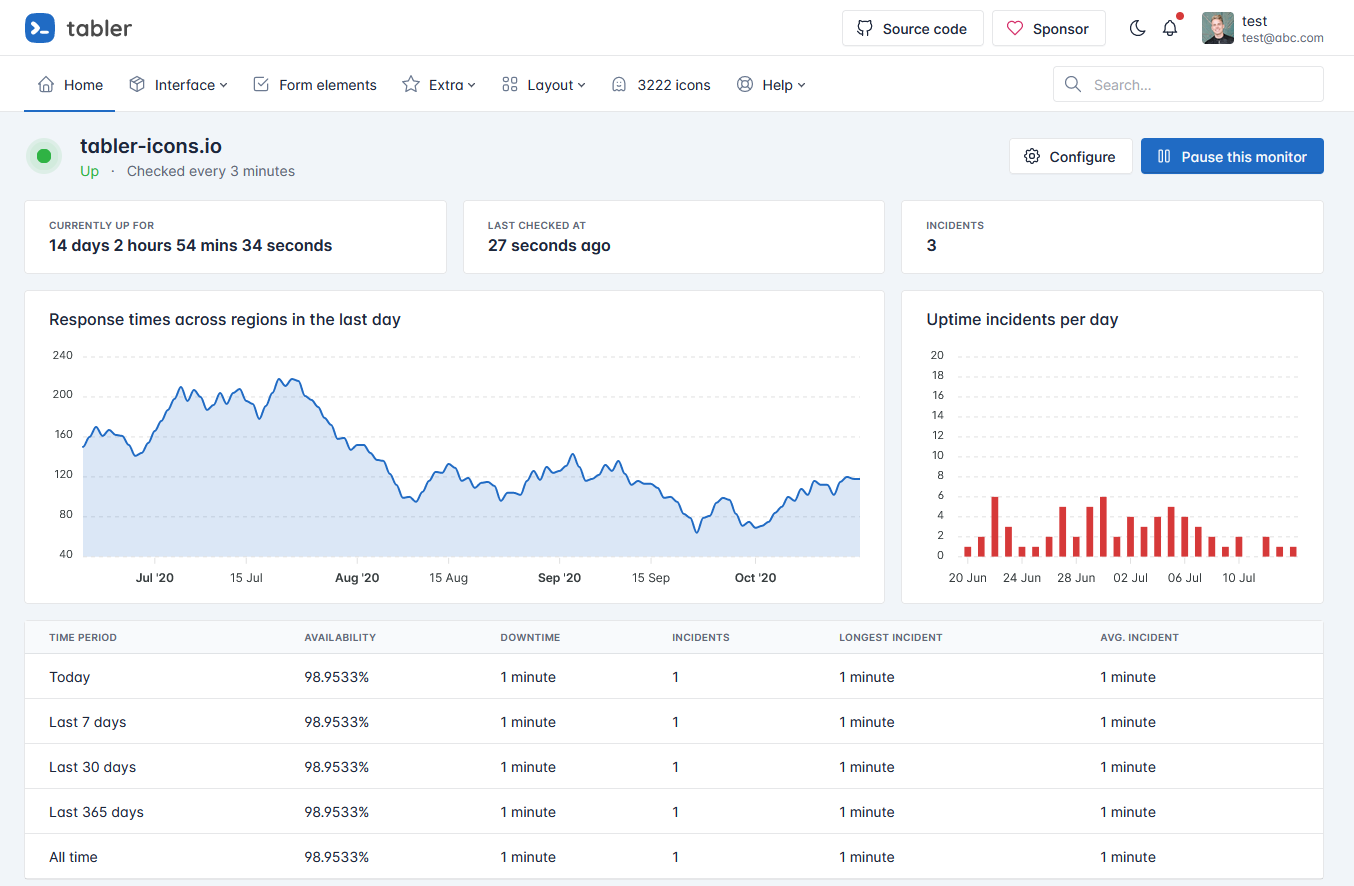Go to the Home tab
Viewport: 1354px width, 886px height.
click(70, 85)
